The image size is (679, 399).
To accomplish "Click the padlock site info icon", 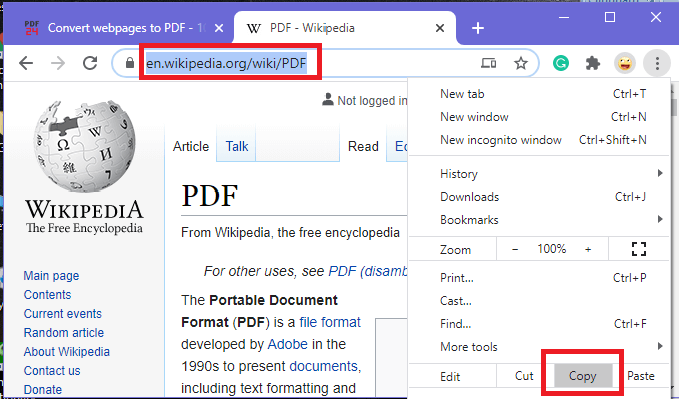I will click(x=129, y=64).
